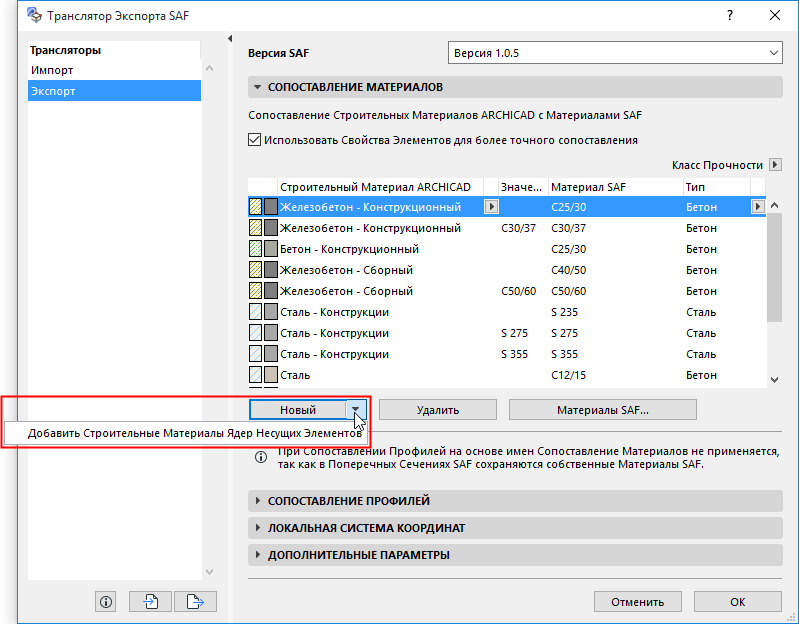Click the Новый button

pos(298,410)
